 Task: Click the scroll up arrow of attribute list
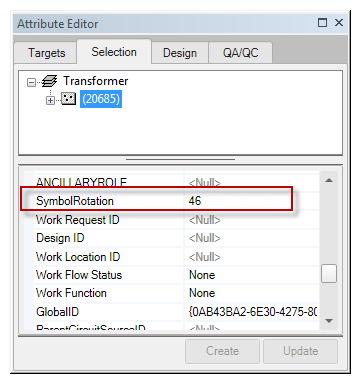pyautogui.click(x=329, y=180)
